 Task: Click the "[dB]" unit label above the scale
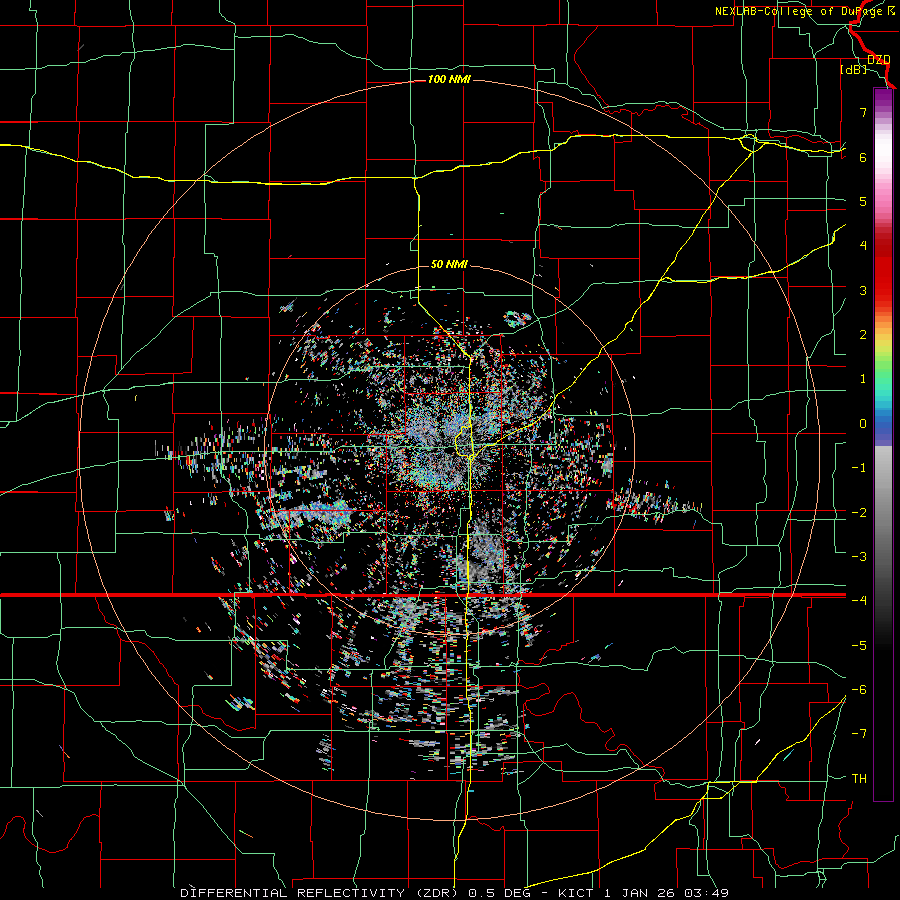pos(854,70)
